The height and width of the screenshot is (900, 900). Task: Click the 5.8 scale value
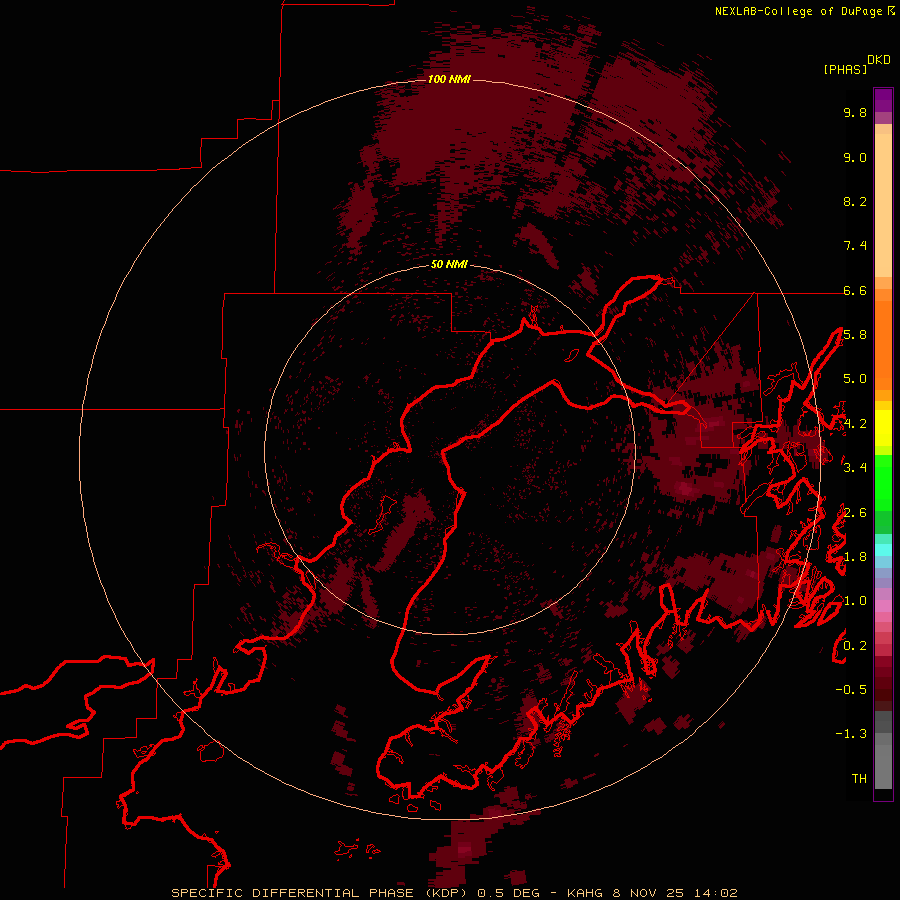[855, 335]
